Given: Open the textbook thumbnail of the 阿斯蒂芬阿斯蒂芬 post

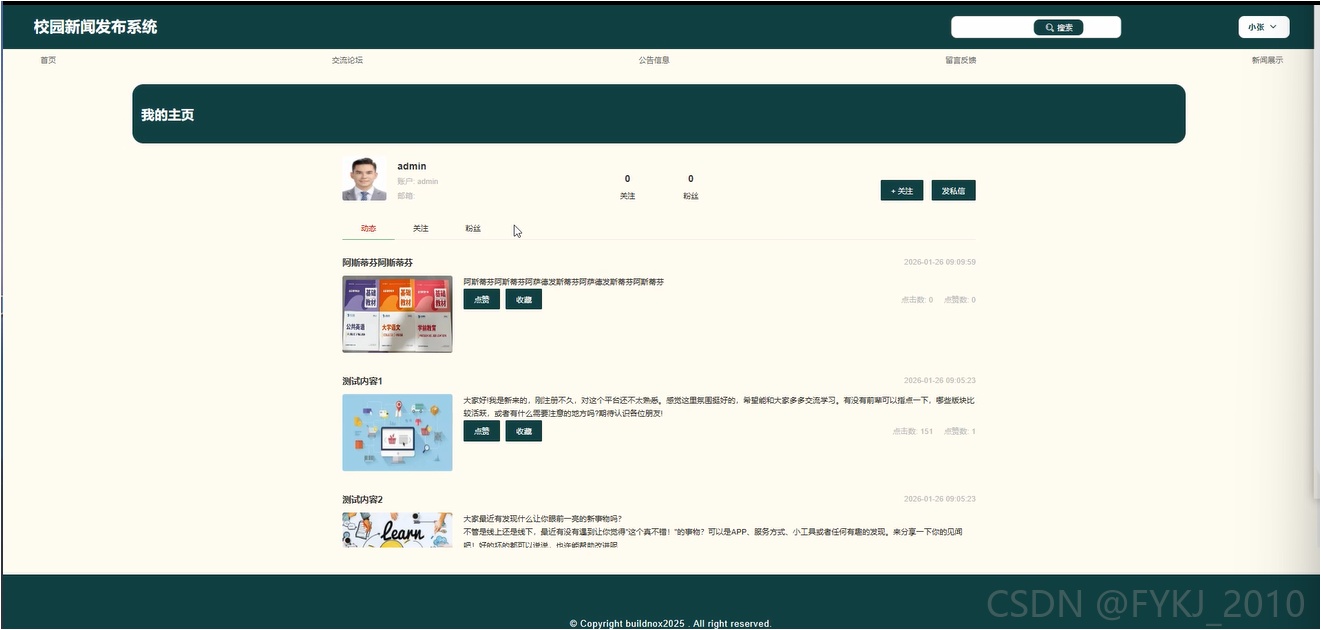Looking at the screenshot, I should pos(397,314).
